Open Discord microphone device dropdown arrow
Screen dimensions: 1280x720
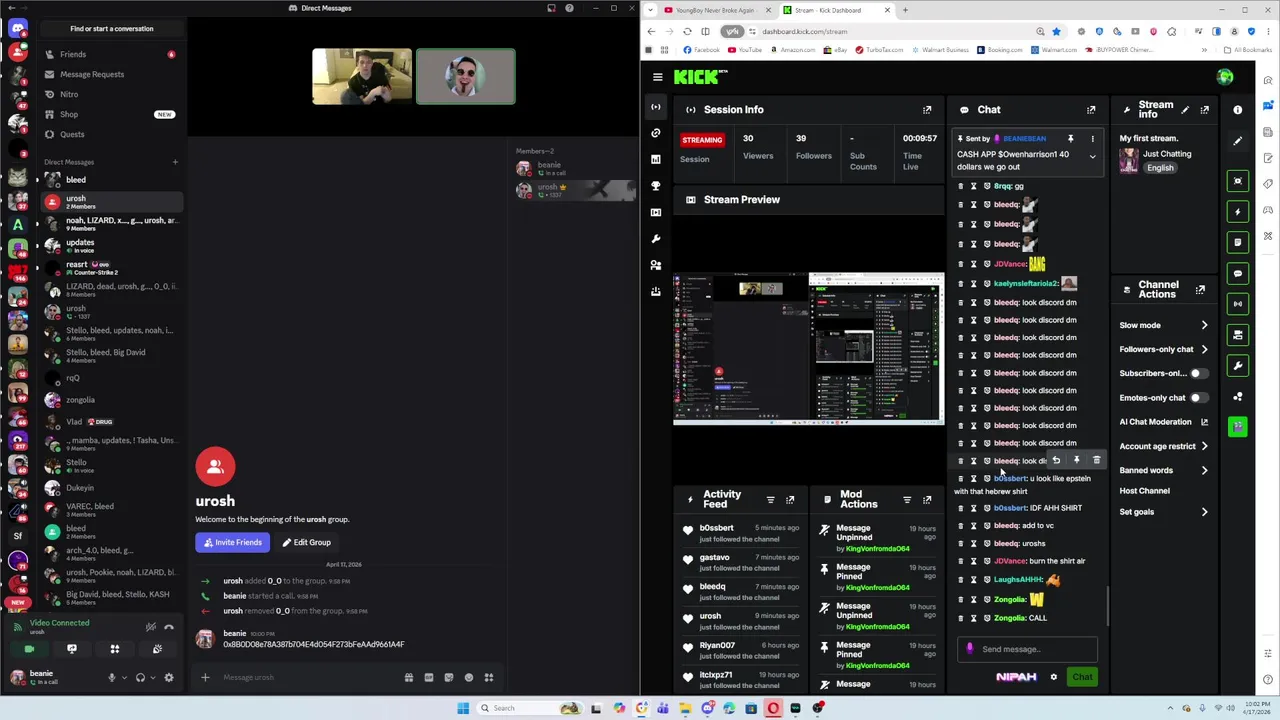[x=124, y=677]
